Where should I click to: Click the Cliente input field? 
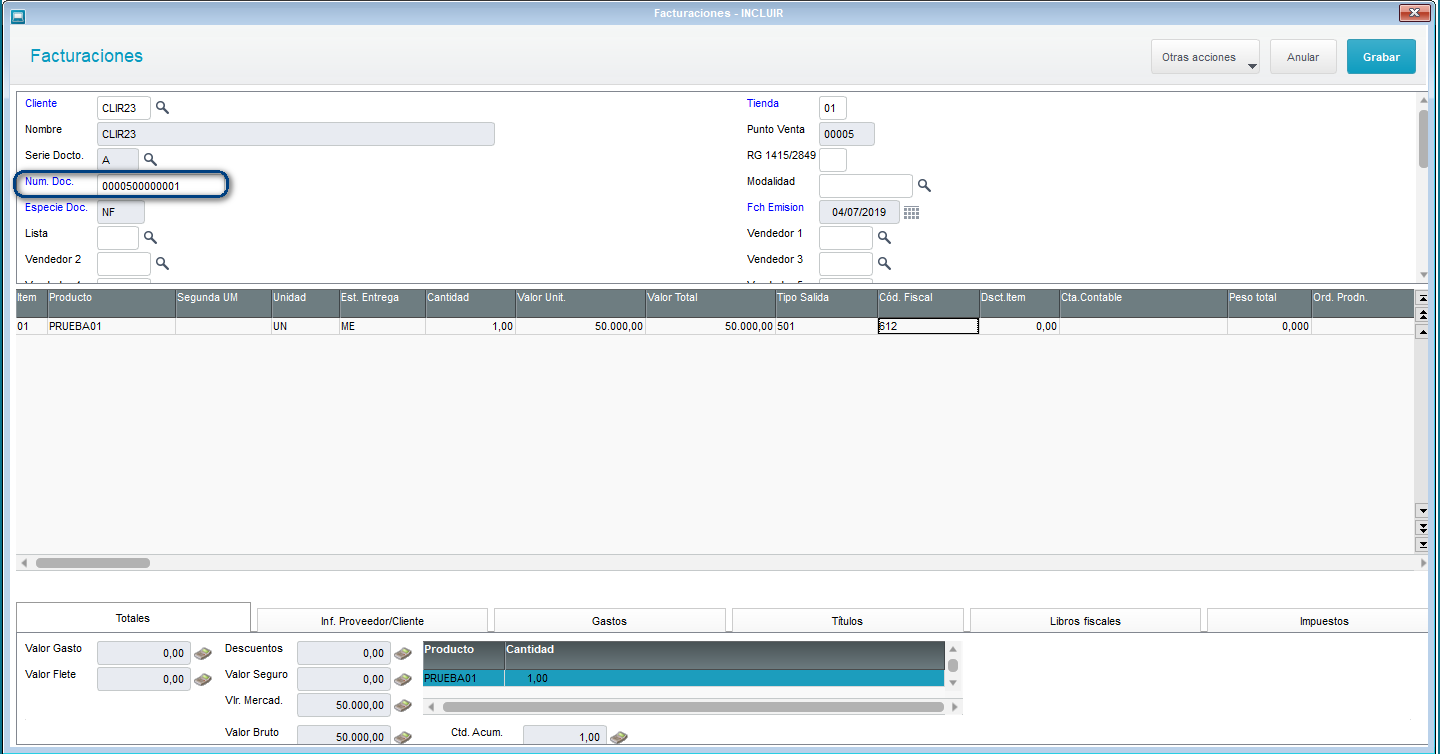pos(124,108)
